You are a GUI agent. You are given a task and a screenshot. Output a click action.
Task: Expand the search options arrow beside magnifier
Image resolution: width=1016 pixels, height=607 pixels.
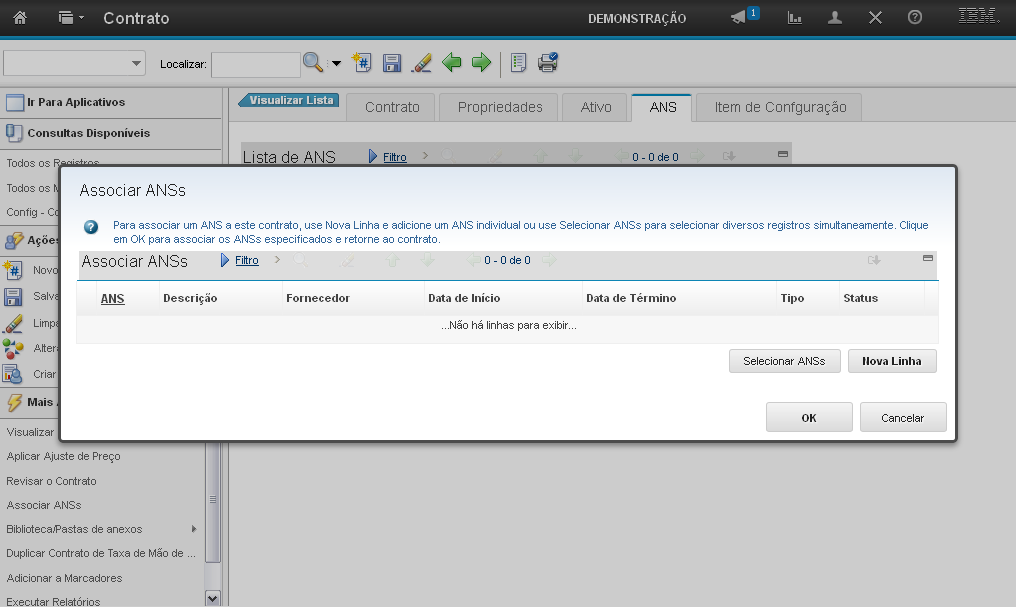[336, 64]
